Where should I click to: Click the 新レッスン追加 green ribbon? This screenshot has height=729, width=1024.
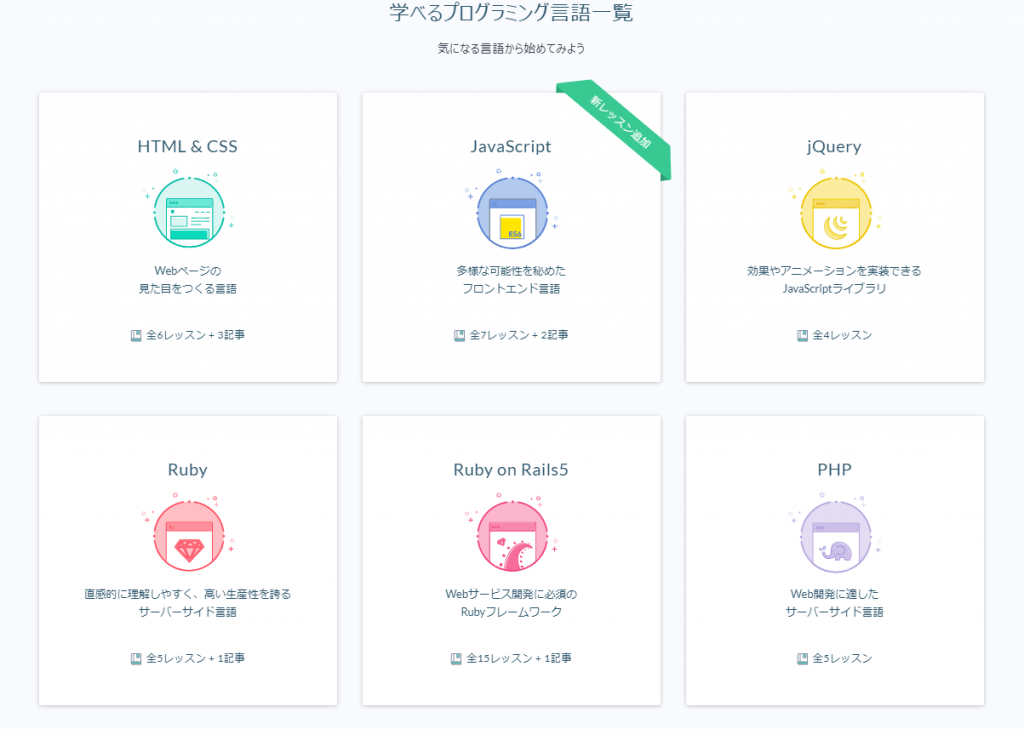(x=615, y=128)
